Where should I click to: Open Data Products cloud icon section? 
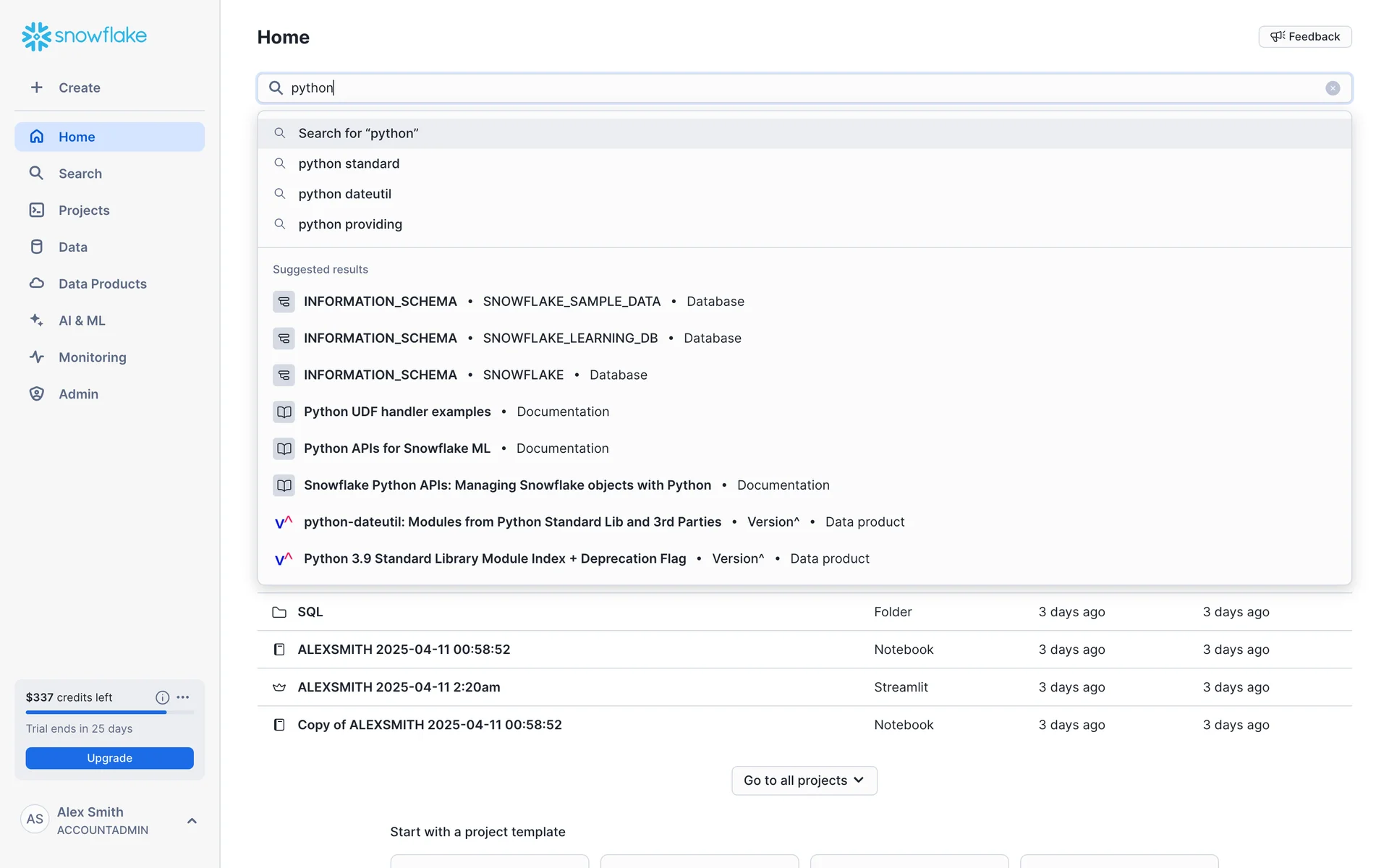(x=36, y=284)
